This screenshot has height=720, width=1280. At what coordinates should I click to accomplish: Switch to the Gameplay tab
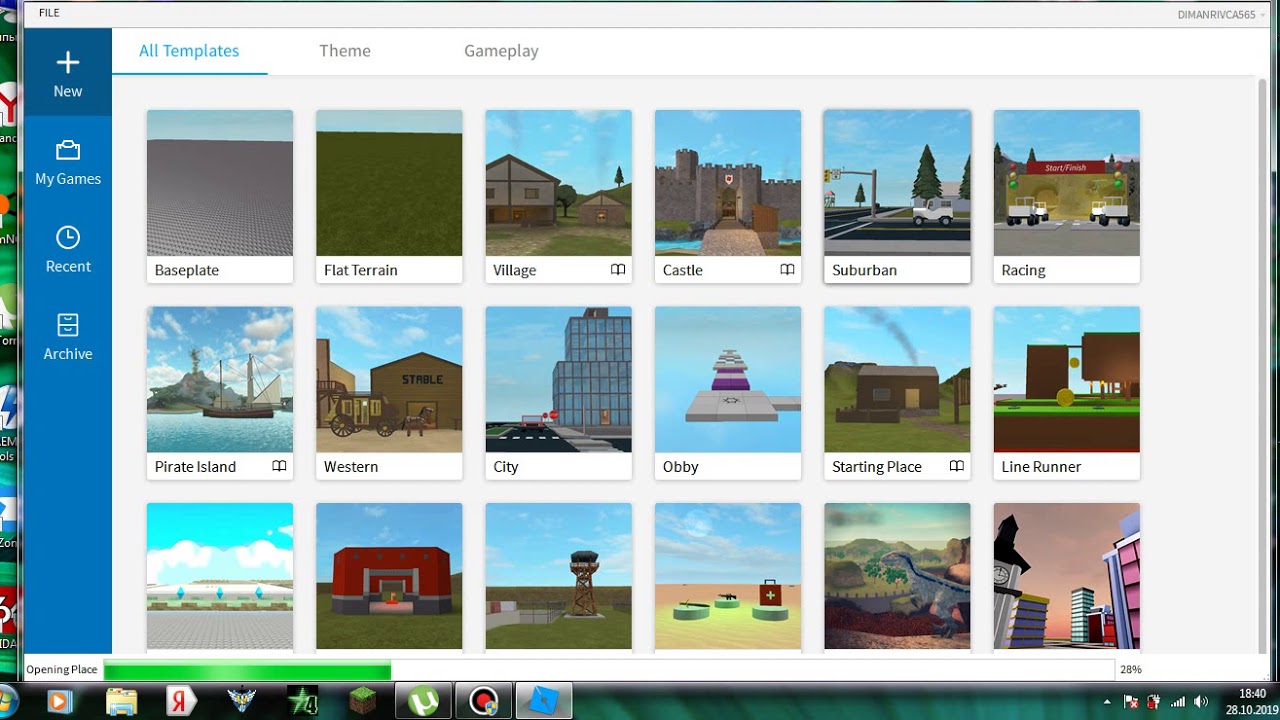[x=501, y=51]
